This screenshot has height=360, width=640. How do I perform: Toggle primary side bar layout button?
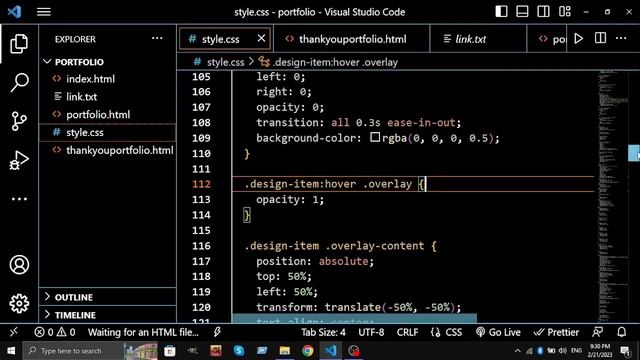tap(501, 11)
